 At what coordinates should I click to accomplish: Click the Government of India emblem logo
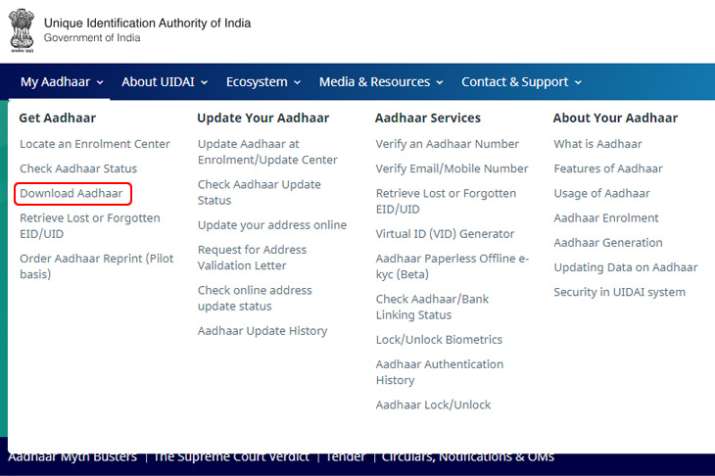21,31
